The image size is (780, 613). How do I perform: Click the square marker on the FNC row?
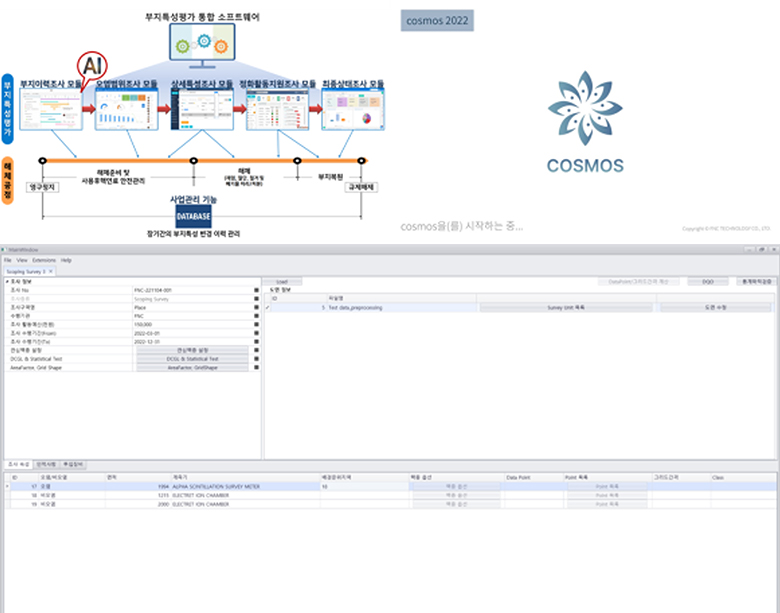tap(257, 316)
